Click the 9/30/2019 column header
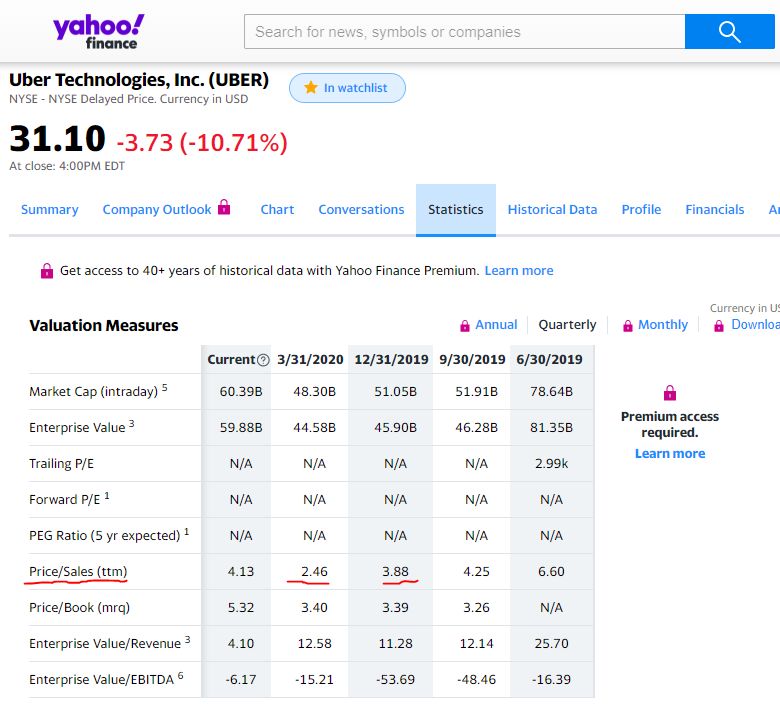The image size is (780, 721). point(472,360)
